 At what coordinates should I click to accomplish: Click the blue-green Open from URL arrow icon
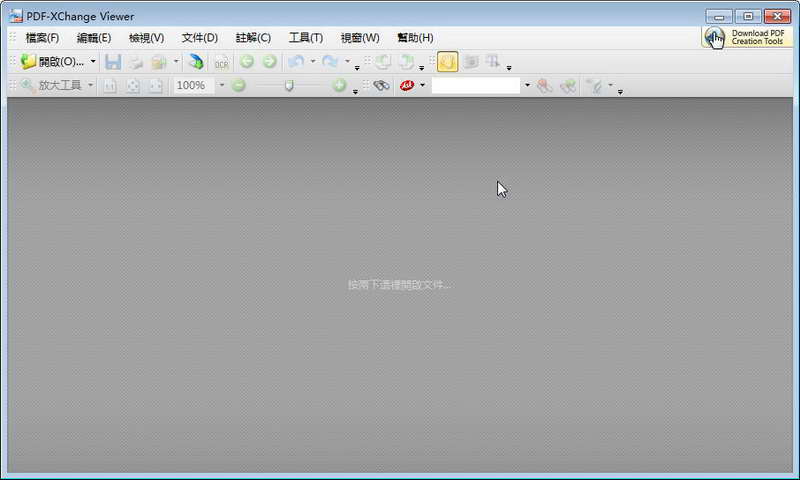click(195, 62)
